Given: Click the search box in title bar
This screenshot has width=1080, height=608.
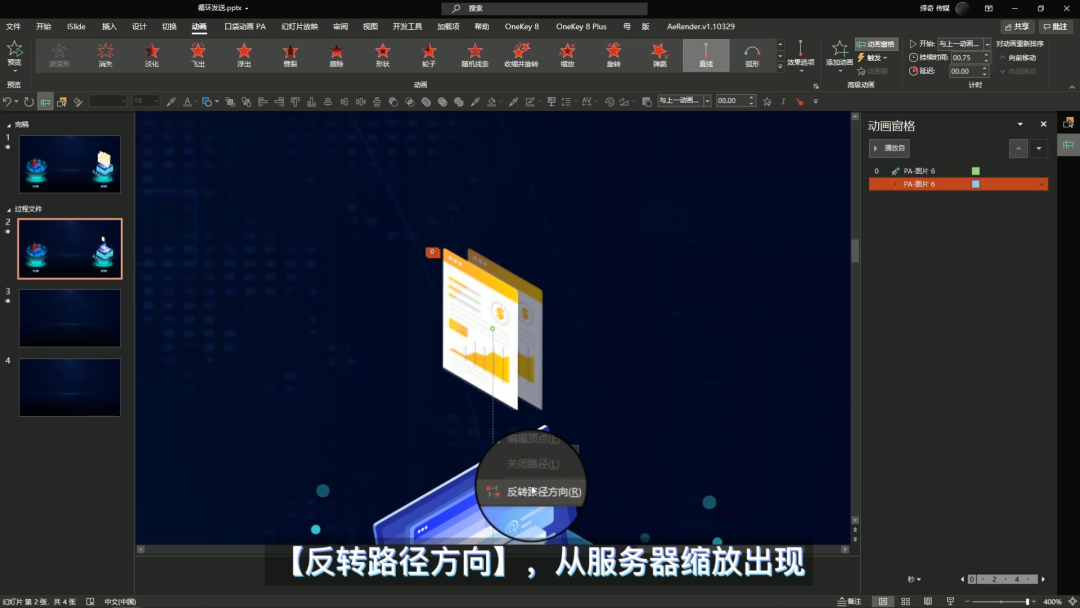Looking at the screenshot, I should point(544,8).
